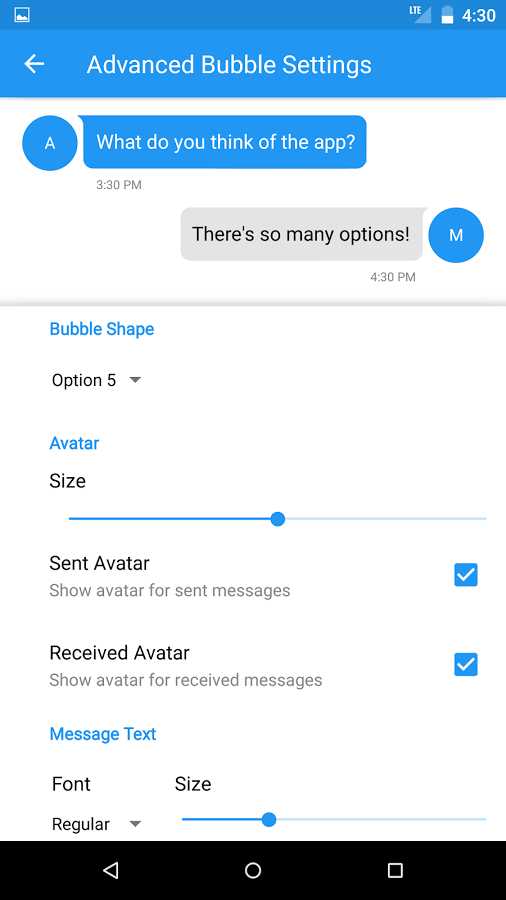Tap the battery icon in status bar
The height and width of the screenshot is (900, 506).
tap(447, 15)
